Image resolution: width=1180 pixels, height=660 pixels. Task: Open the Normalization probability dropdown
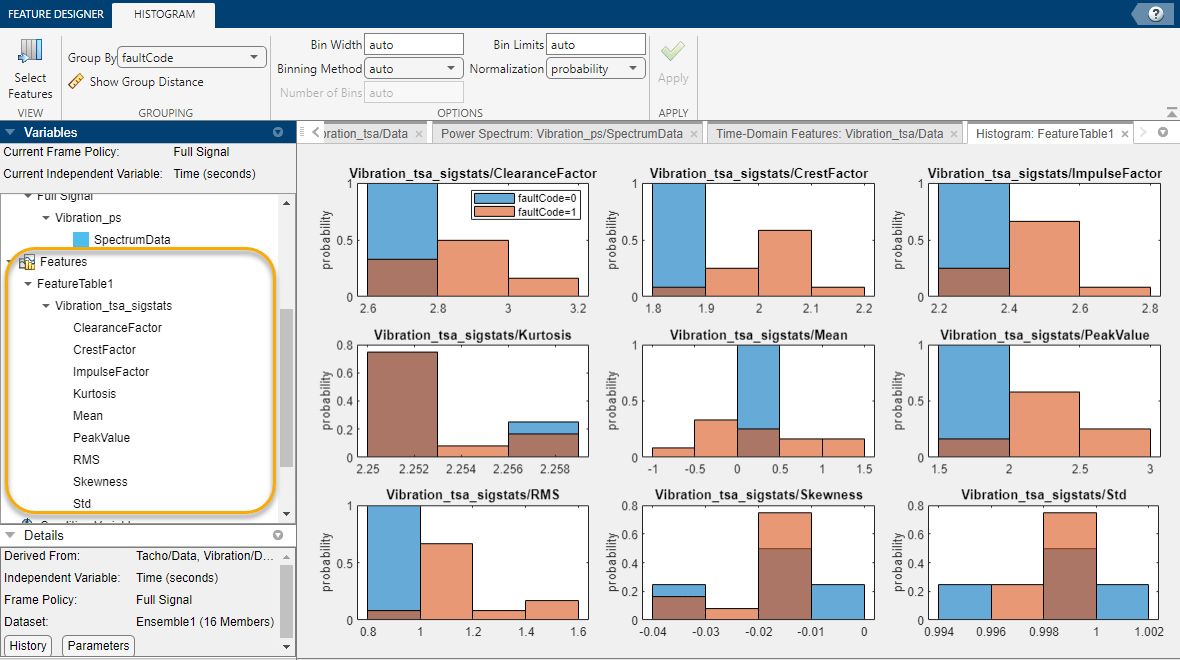pyautogui.click(x=595, y=69)
